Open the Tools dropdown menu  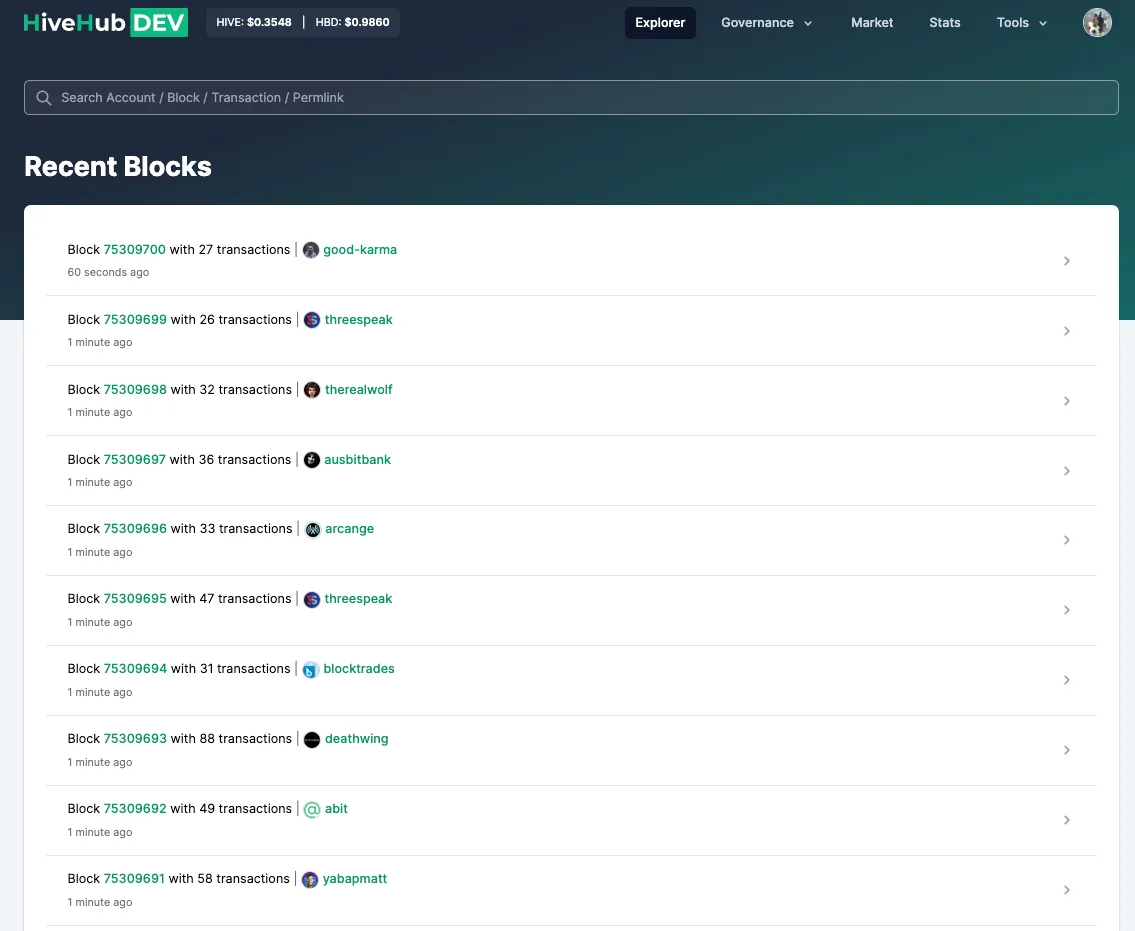coord(1021,22)
